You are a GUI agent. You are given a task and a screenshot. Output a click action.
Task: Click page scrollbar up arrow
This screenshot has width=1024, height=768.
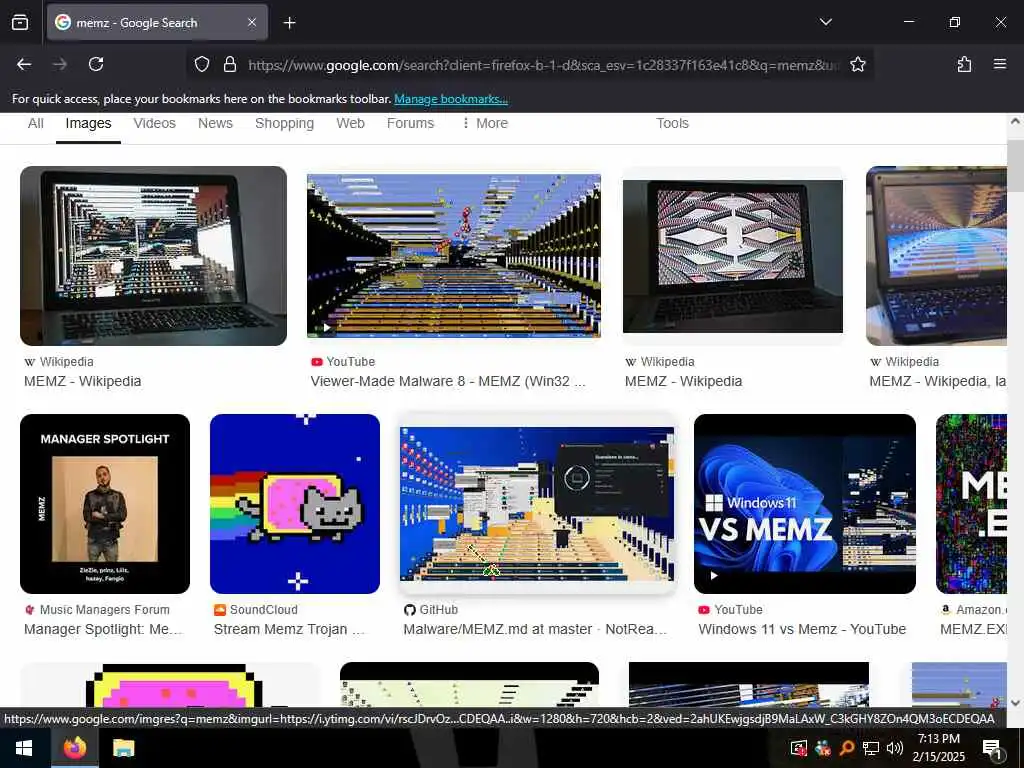pos(1015,121)
